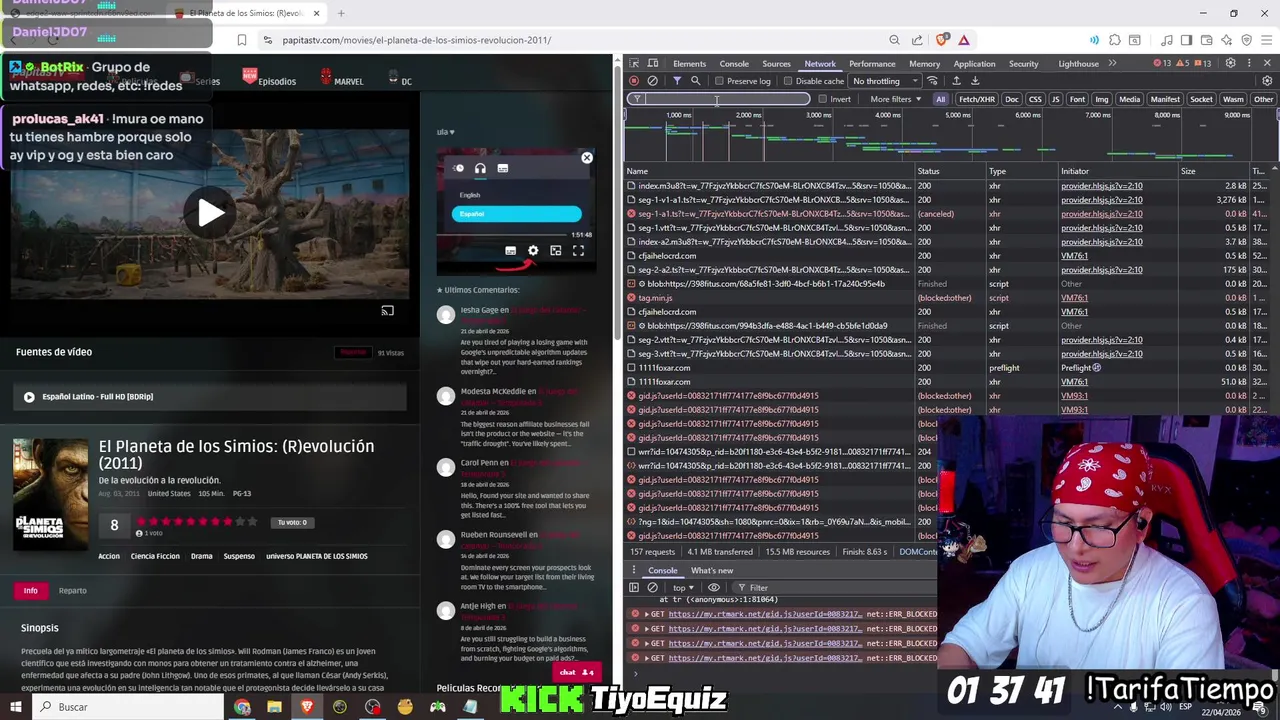Open network search with the magnifier icon
The image size is (1280, 720).
click(x=695, y=81)
